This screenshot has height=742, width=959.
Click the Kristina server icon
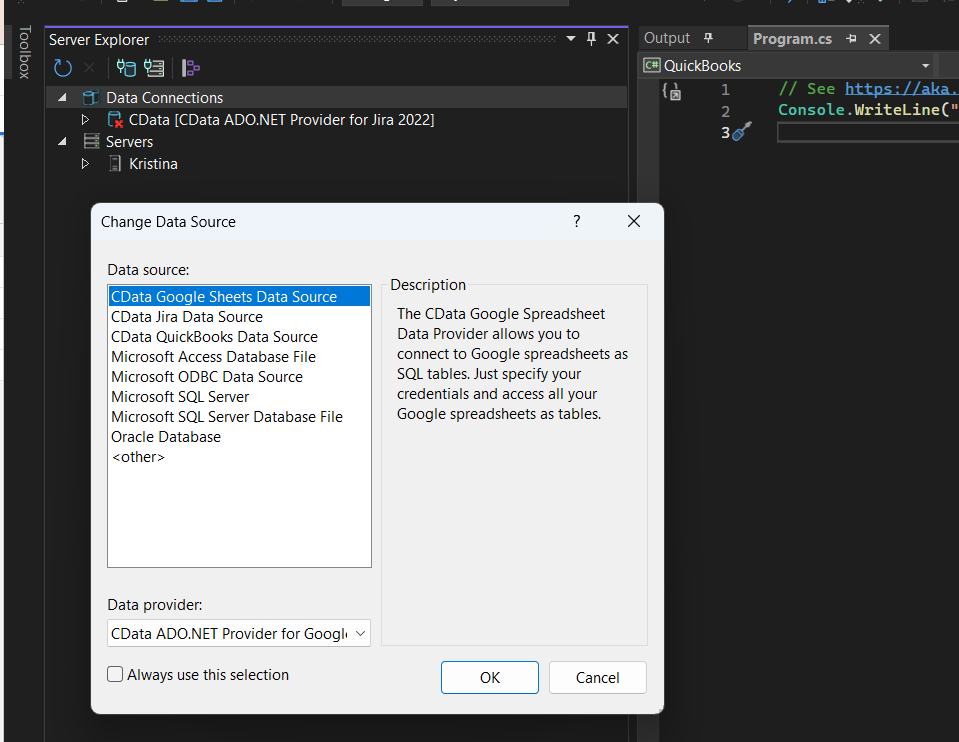coord(114,164)
